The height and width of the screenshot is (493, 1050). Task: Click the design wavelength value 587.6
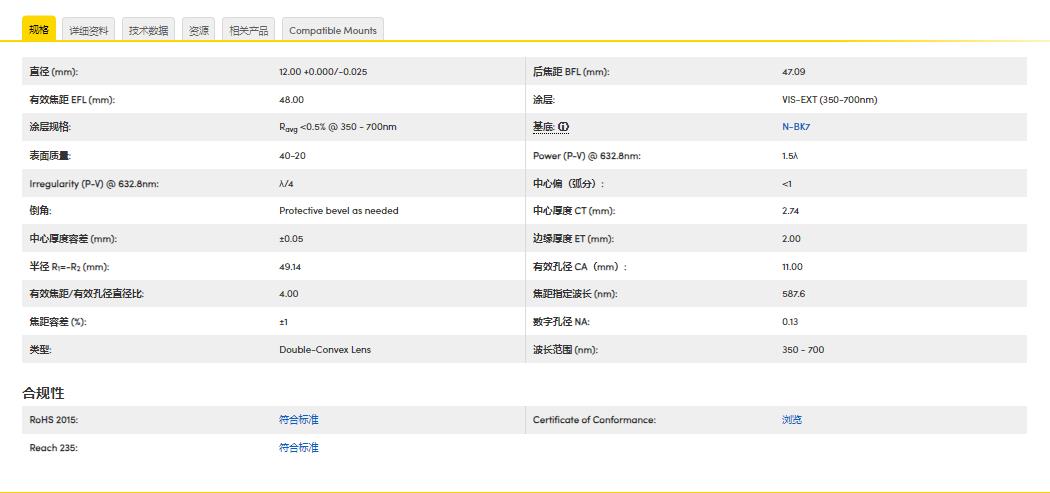(794, 294)
